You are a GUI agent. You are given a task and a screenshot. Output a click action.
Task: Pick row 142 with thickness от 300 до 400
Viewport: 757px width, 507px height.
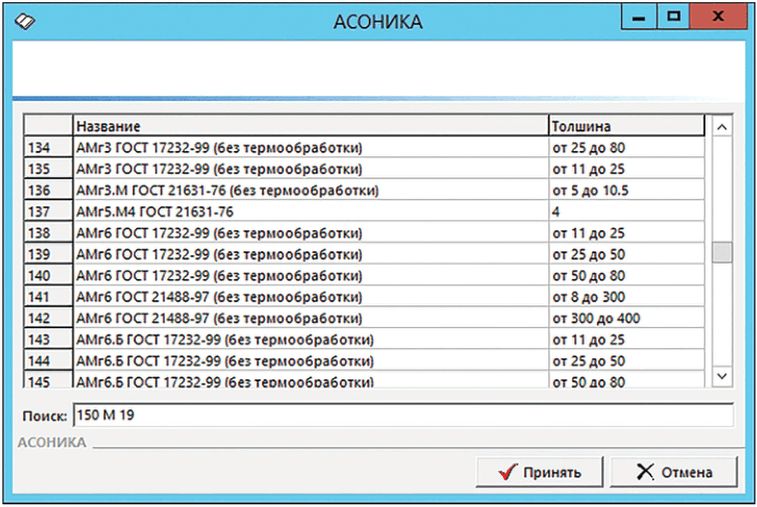tap(626, 318)
